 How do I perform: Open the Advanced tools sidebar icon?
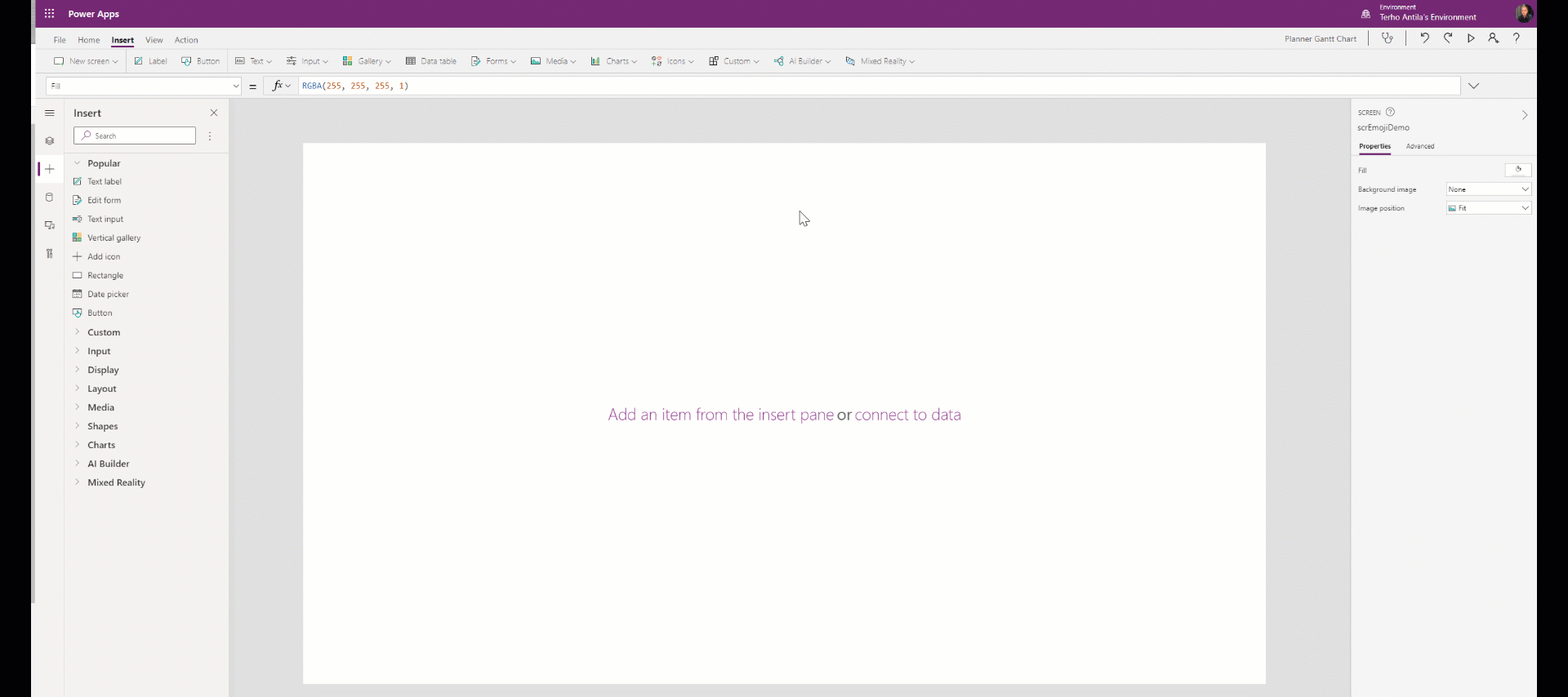tap(50, 254)
